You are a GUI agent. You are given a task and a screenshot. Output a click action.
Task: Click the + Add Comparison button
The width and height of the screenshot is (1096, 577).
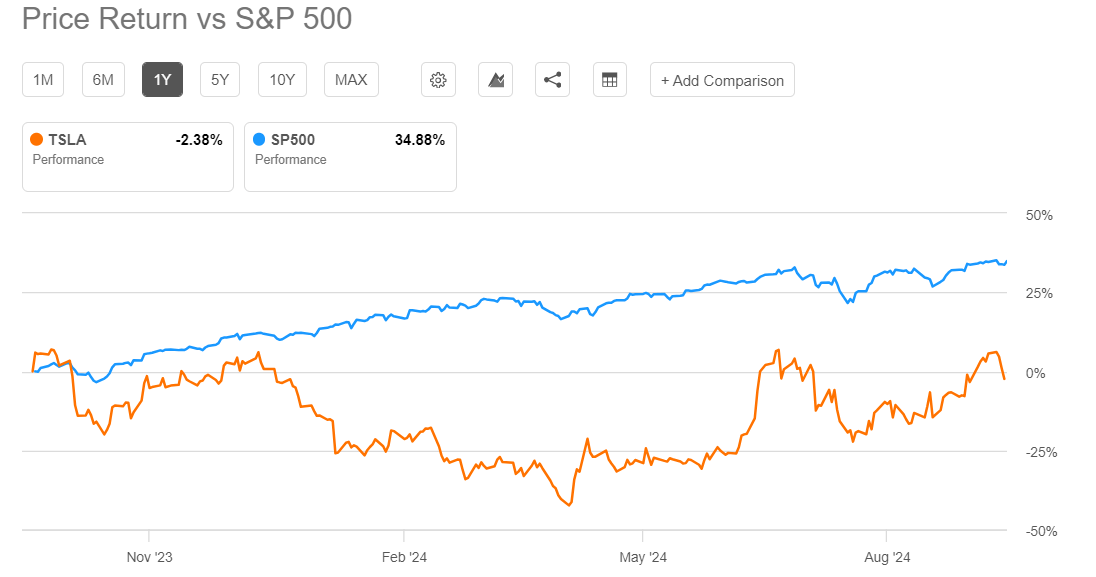(x=722, y=79)
